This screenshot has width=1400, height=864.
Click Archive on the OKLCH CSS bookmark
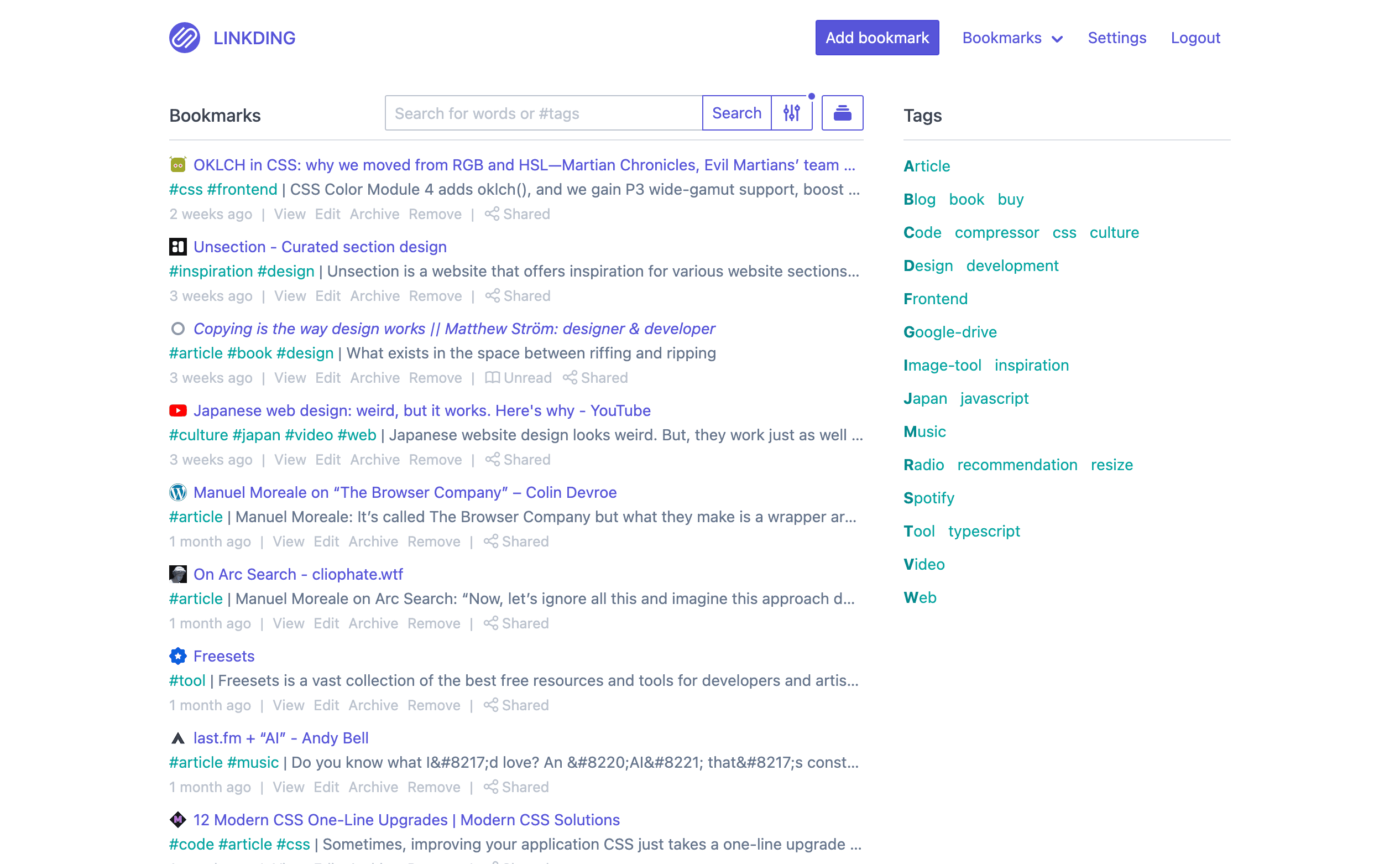(x=375, y=213)
